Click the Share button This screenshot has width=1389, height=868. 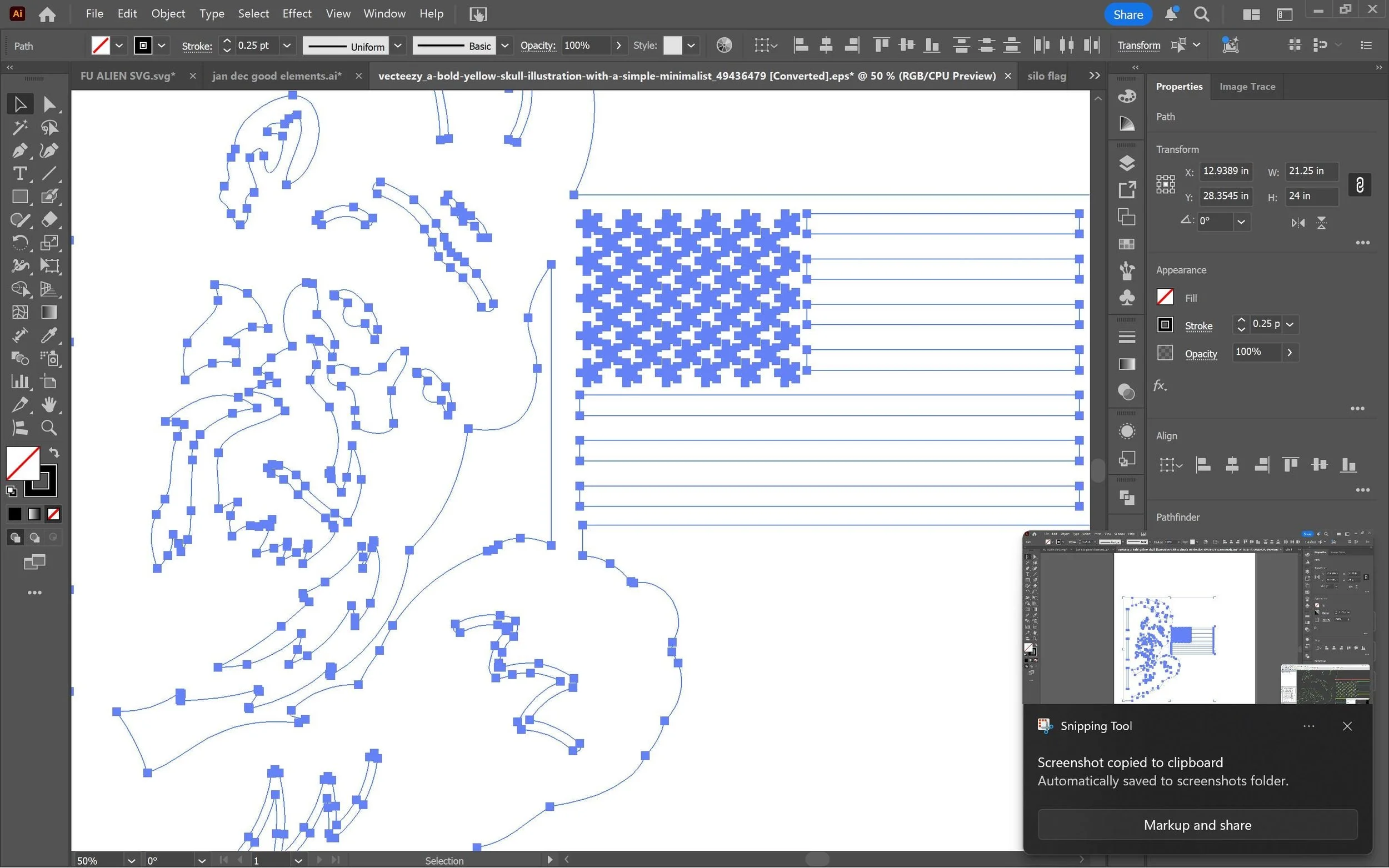[1127, 14]
